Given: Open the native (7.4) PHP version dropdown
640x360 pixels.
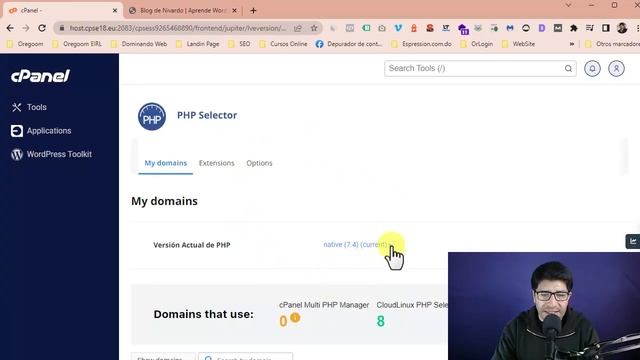Looking at the screenshot, I should [x=358, y=244].
